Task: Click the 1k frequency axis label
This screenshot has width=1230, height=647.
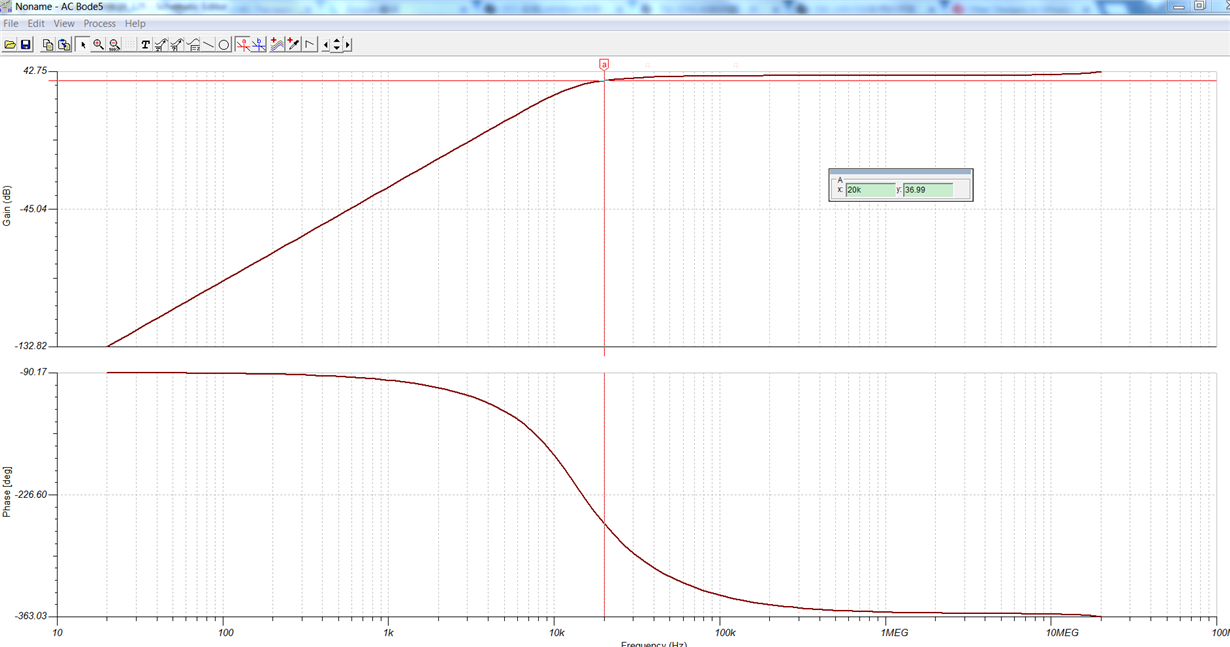Action: click(x=390, y=633)
